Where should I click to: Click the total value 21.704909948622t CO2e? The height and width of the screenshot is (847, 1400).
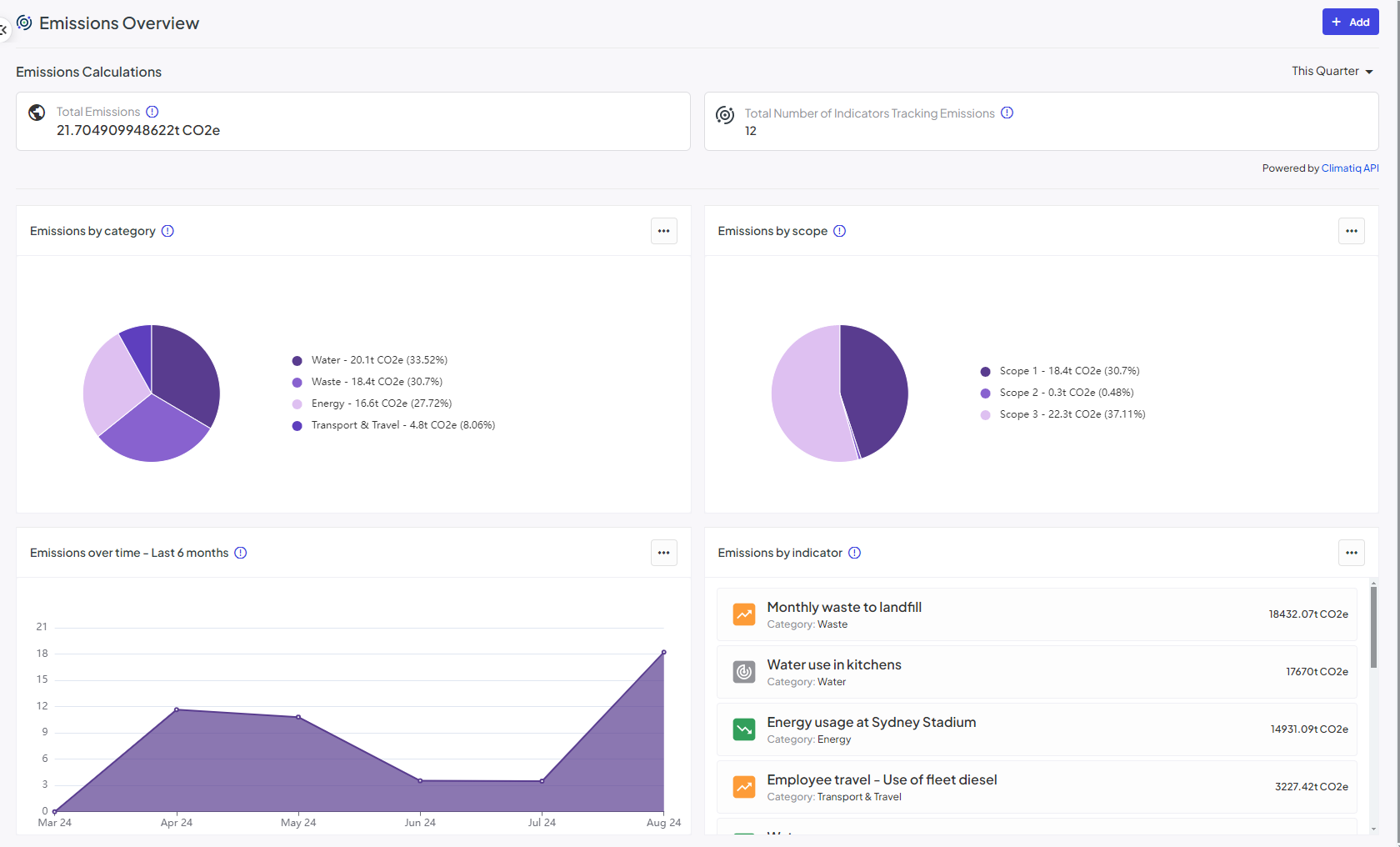click(x=138, y=130)
